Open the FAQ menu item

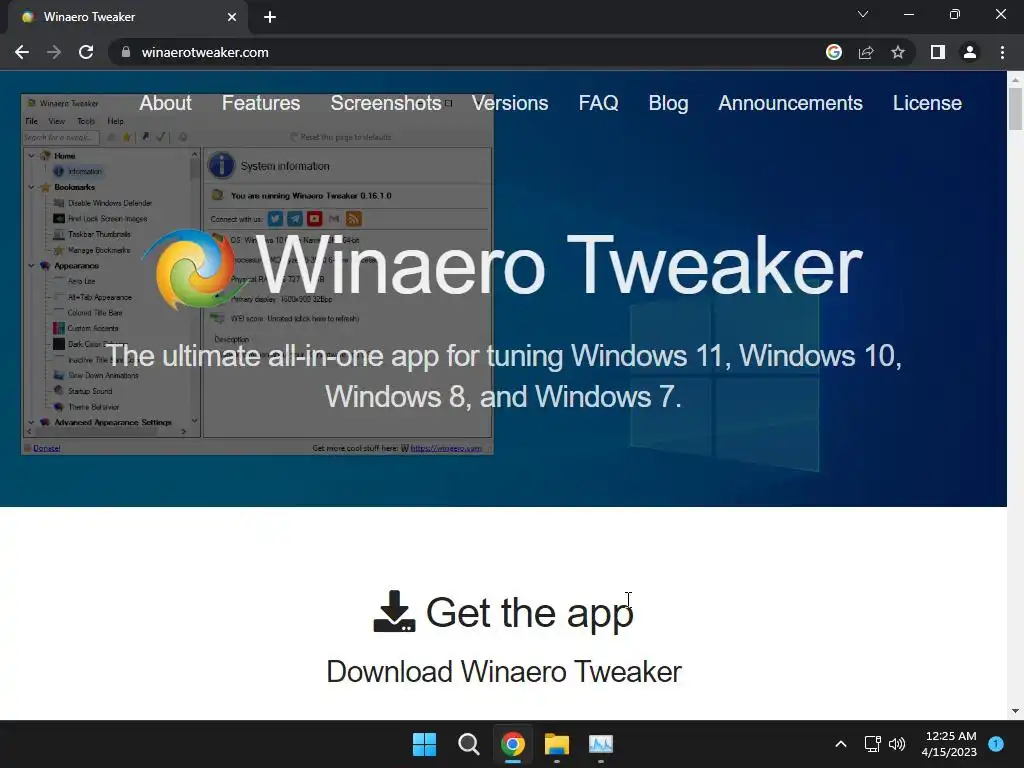(x=598, y=103)
